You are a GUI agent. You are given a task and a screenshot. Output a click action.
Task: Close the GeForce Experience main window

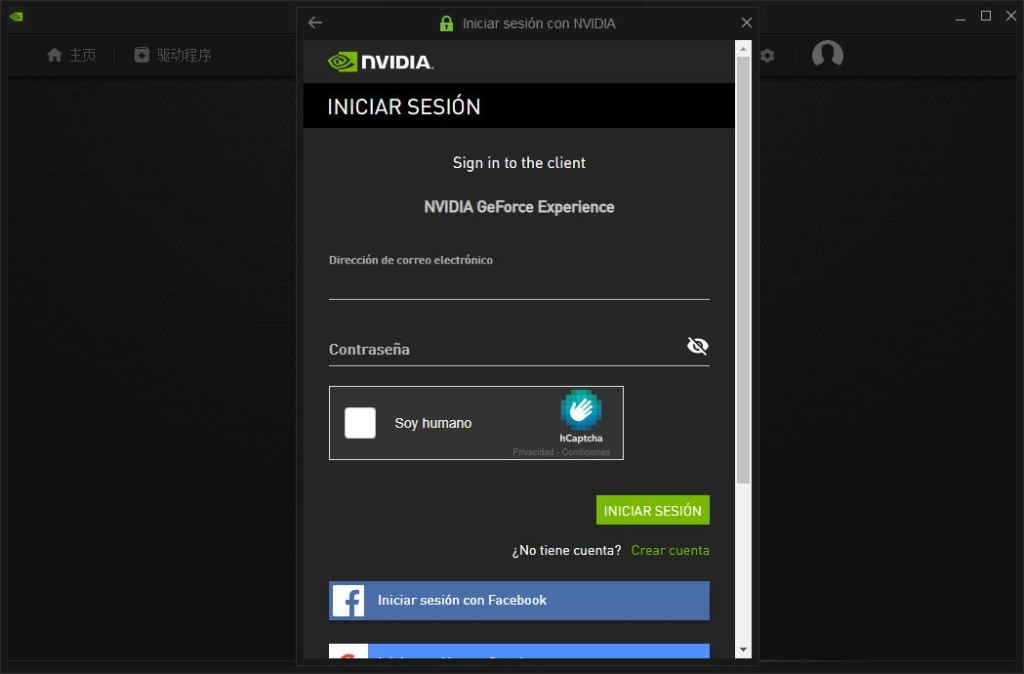(x=1011, y=16)
